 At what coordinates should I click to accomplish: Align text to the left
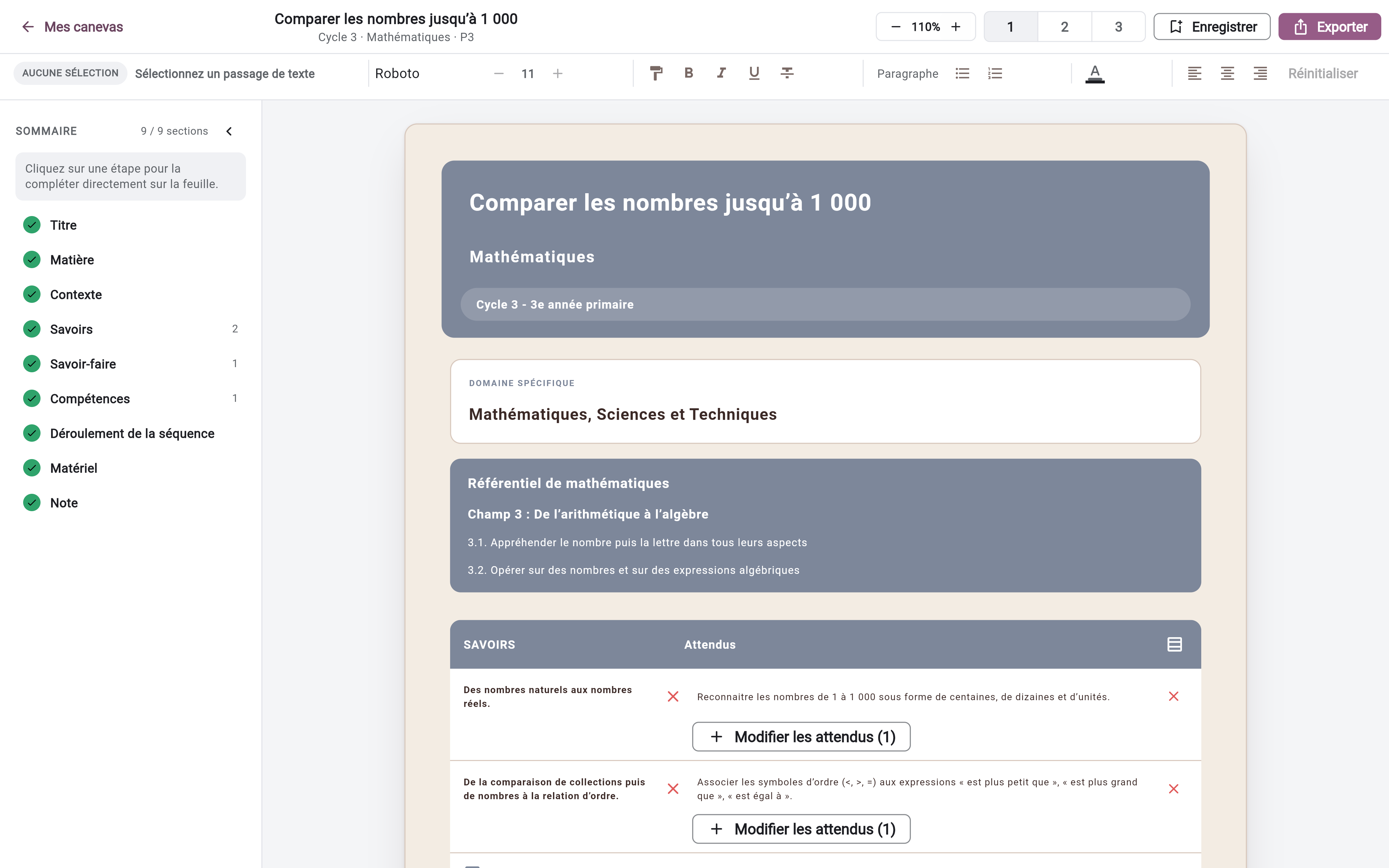point(1194,74)
